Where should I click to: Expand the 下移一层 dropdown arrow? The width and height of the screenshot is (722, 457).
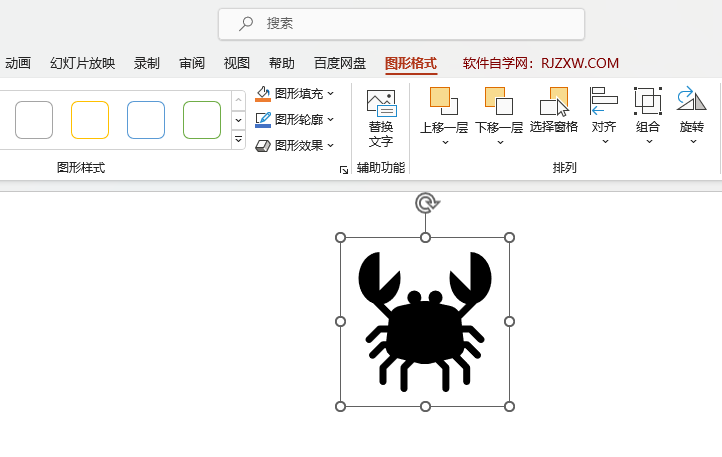point(500,142)
